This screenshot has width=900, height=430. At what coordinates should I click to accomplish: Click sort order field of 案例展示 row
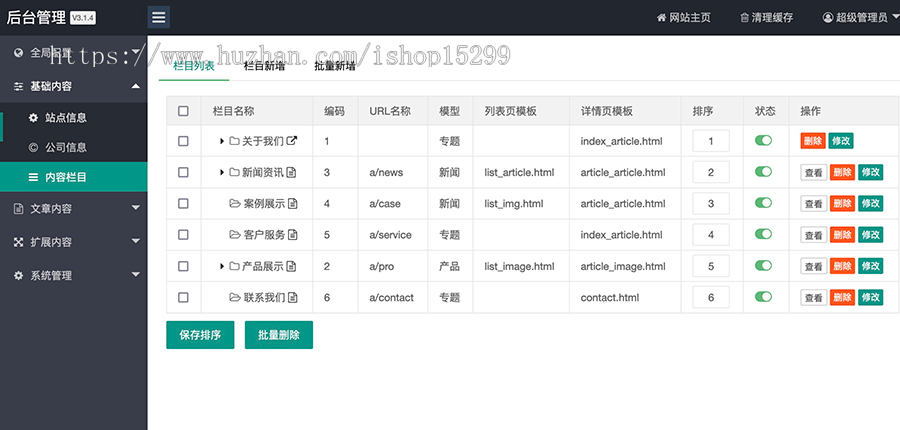tap(711, 203)
